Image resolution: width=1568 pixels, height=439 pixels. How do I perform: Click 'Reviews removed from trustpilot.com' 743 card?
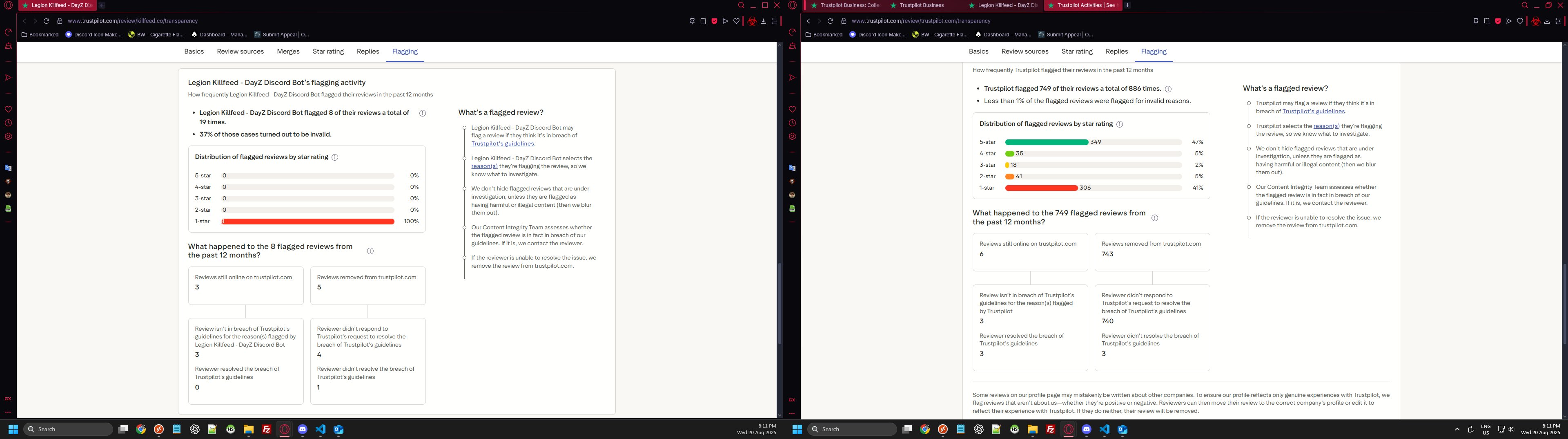click(x=1152, y=252)
